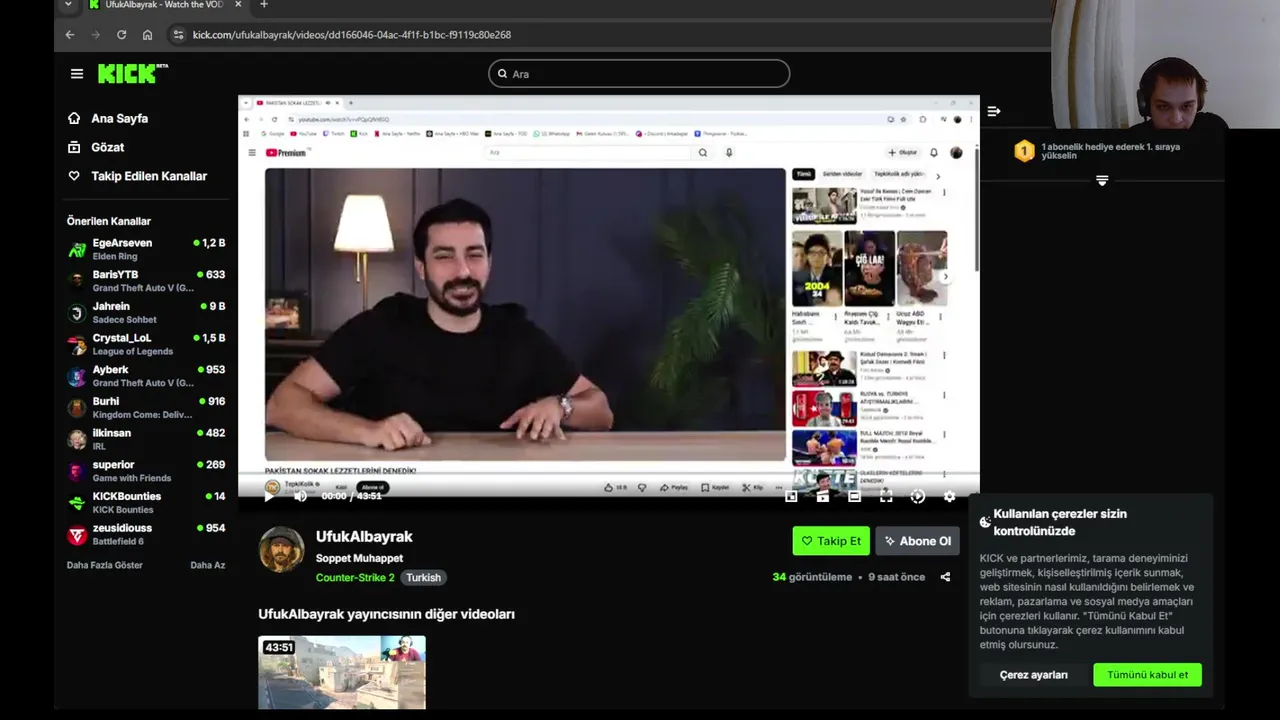Open Burhi channel
This screenshot has width=1280, height=720.
point(146,408)
